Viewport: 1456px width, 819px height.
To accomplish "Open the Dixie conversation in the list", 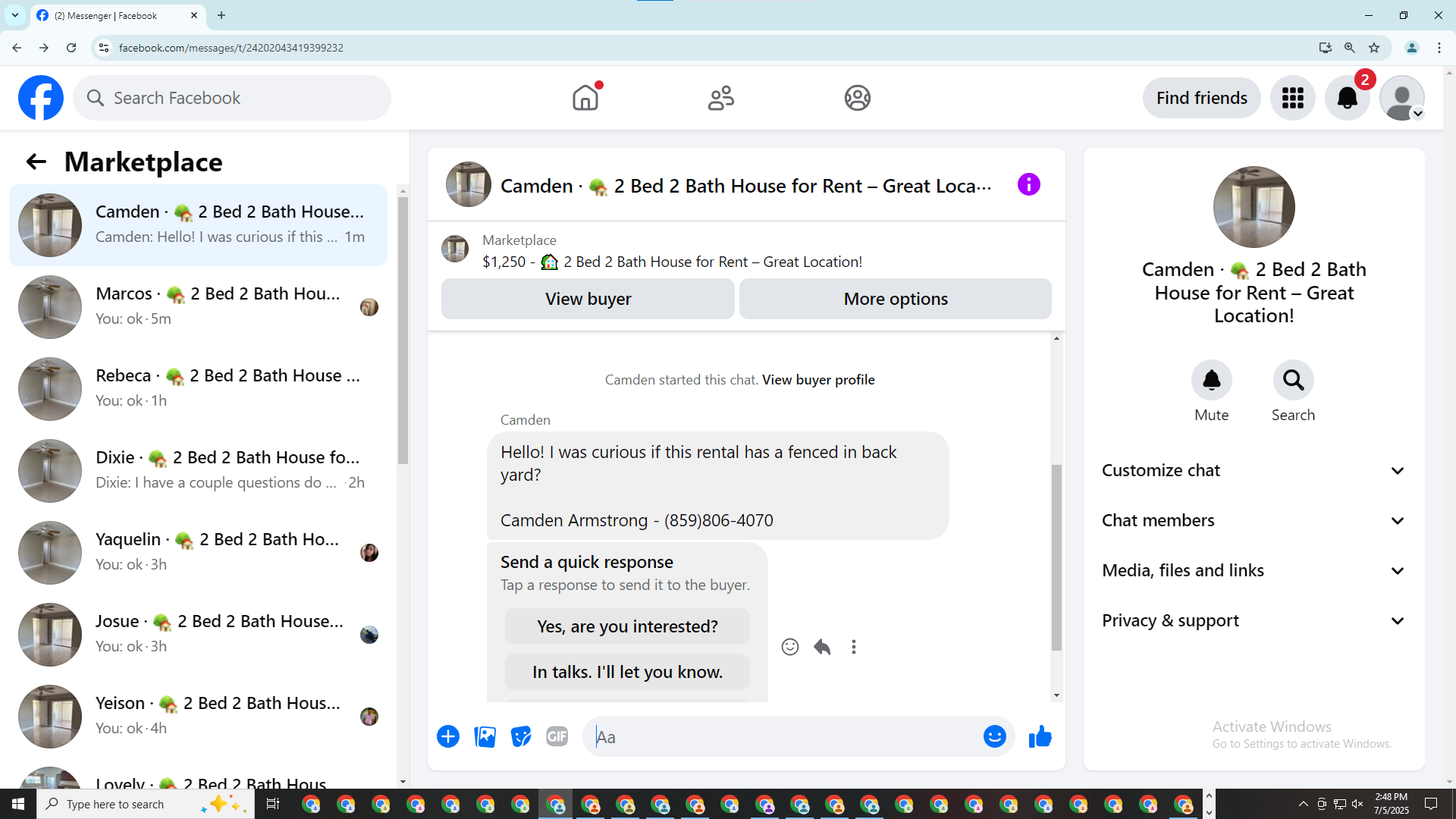I will [x=201, y=470].
